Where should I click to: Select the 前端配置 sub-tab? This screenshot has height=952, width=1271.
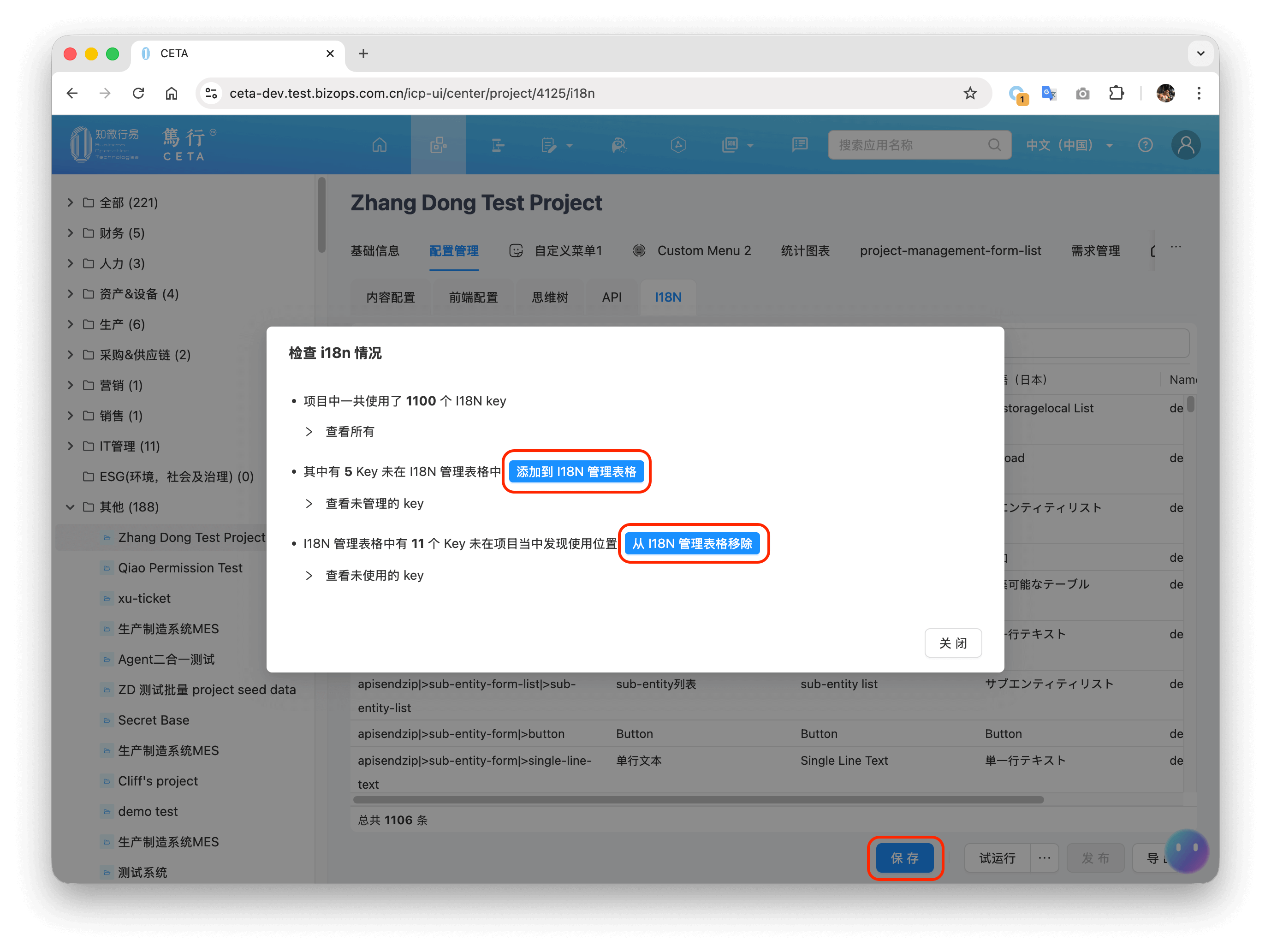(474, 297)
